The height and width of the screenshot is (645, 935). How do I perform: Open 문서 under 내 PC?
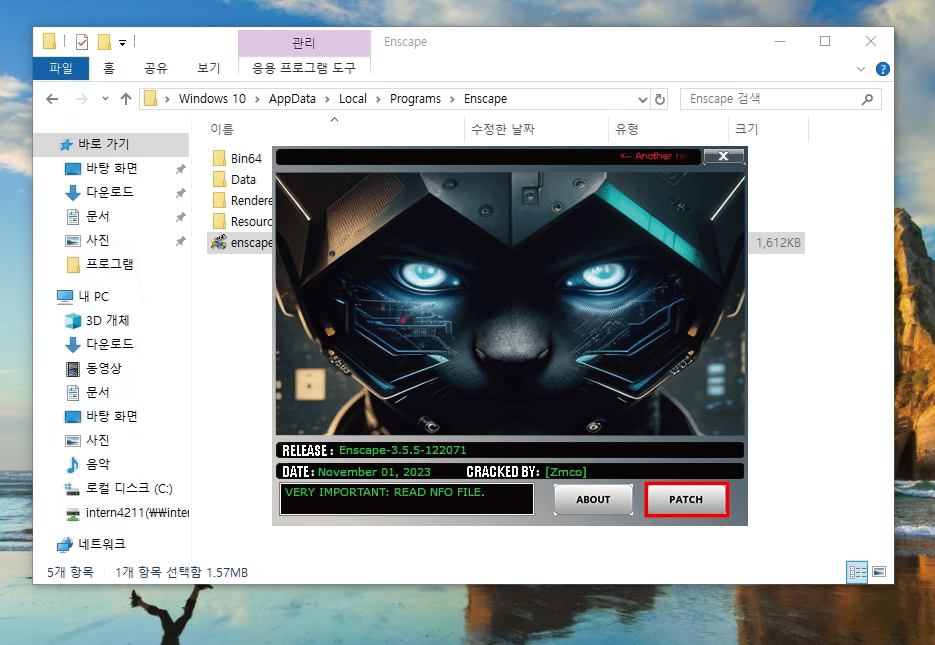[x=97, y=392]
